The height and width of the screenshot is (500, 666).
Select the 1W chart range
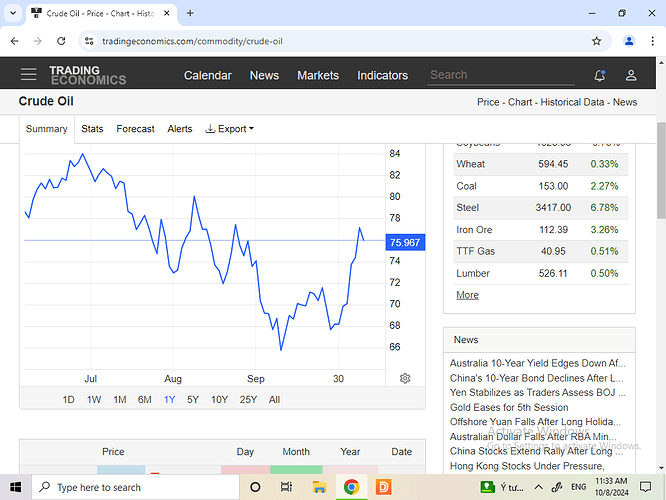[94, 399]
